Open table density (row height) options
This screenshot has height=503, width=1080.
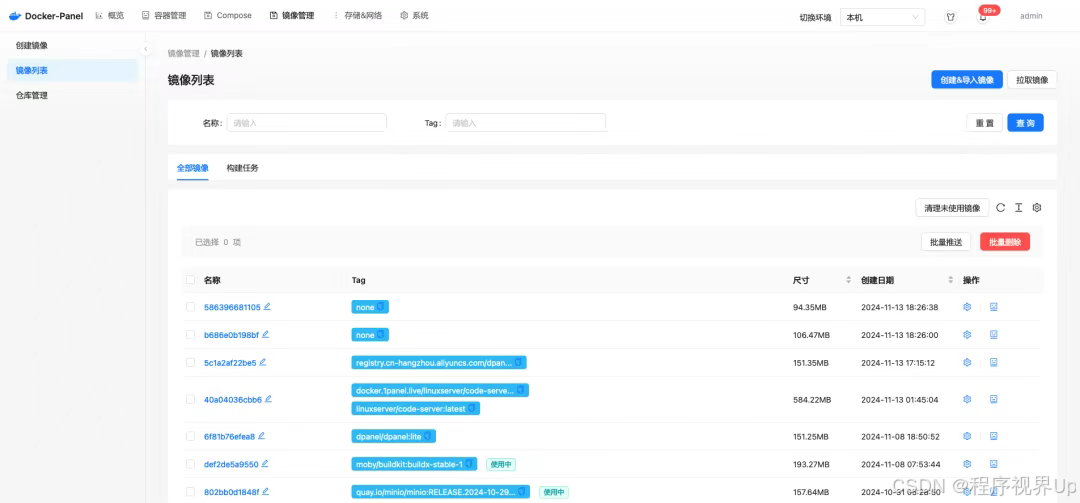pos(1019,207)
